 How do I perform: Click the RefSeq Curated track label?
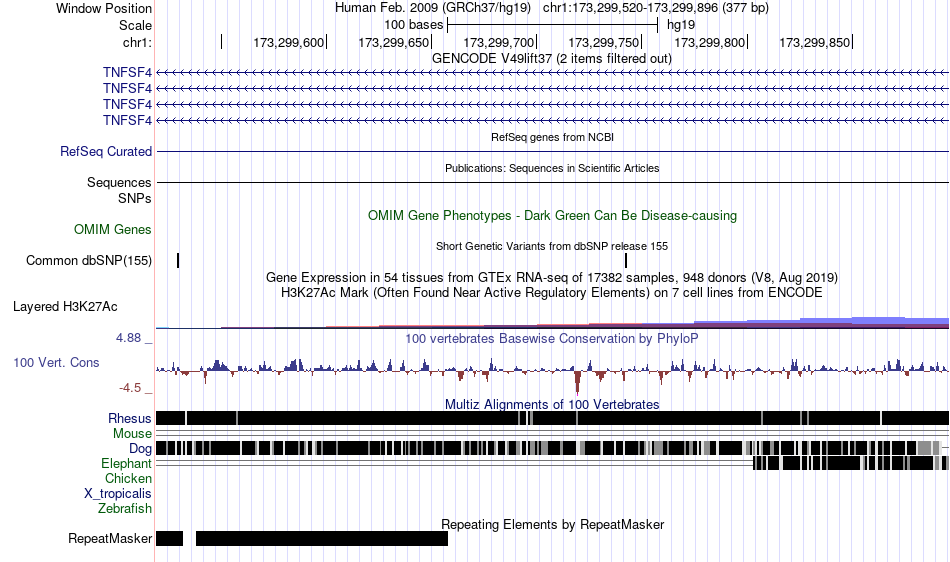click(105, 151)
